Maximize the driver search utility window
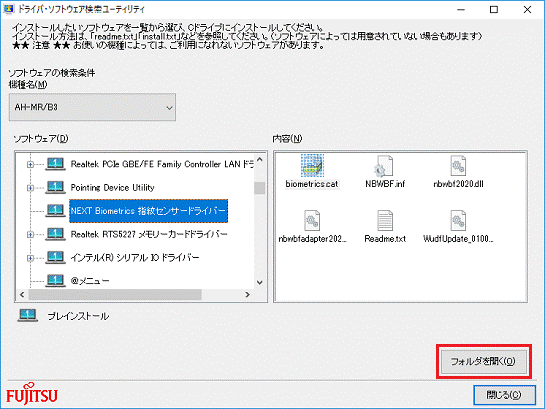This screenshot has height=409, width=545. pos(494,9)
